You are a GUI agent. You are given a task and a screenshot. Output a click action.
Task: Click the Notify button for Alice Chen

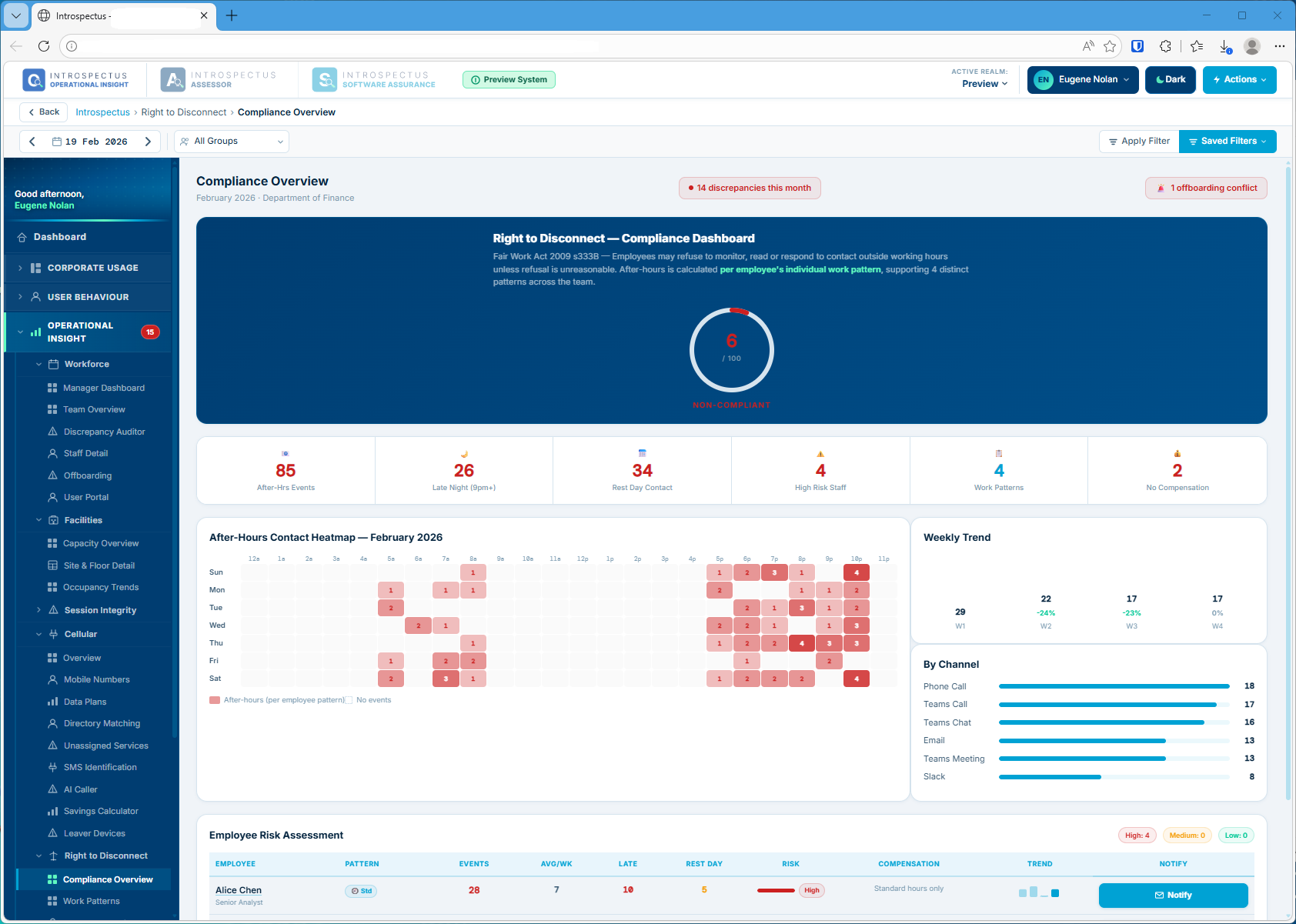coord(1172,895)
